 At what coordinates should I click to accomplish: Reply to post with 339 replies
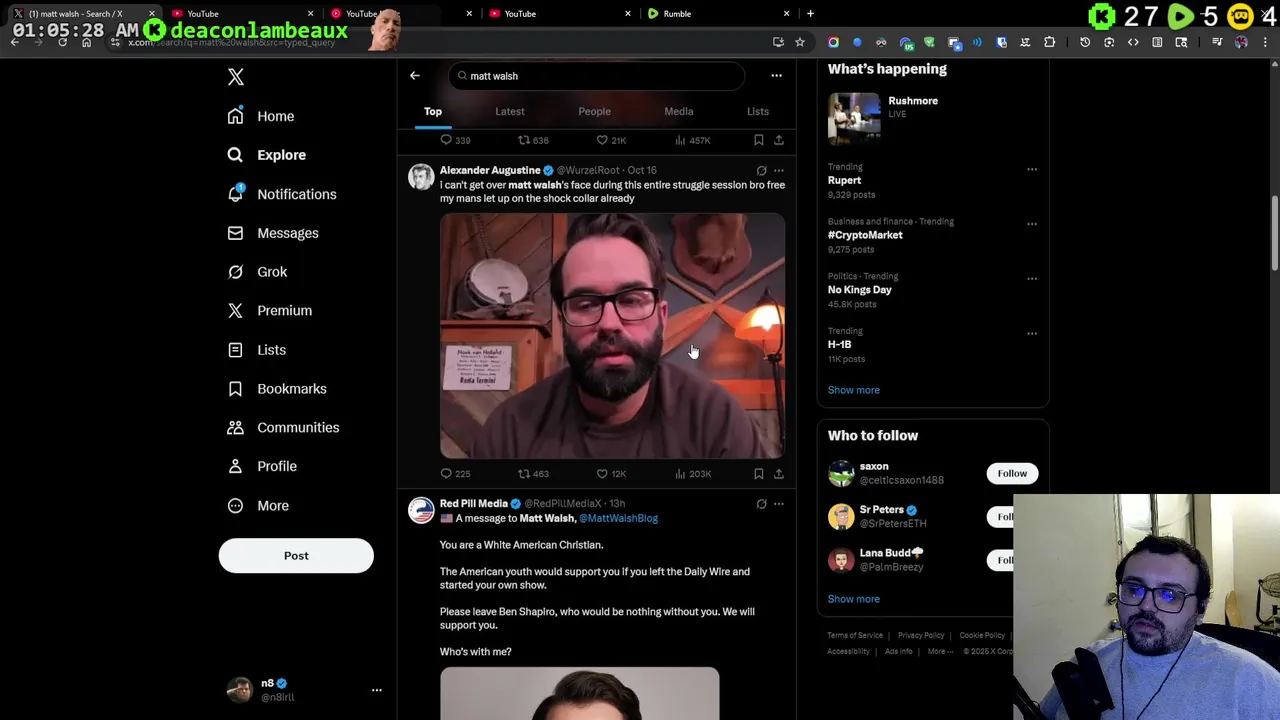[x=456, y=140]
